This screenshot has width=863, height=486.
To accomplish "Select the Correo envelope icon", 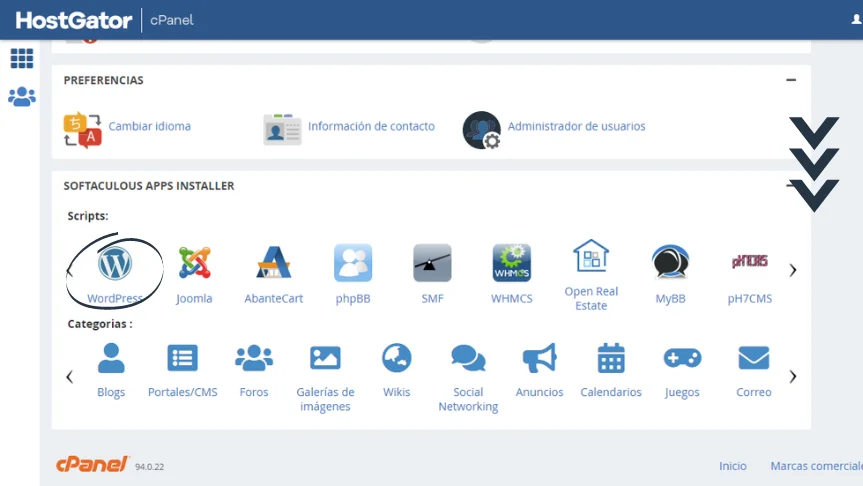I will pos(753,358).
